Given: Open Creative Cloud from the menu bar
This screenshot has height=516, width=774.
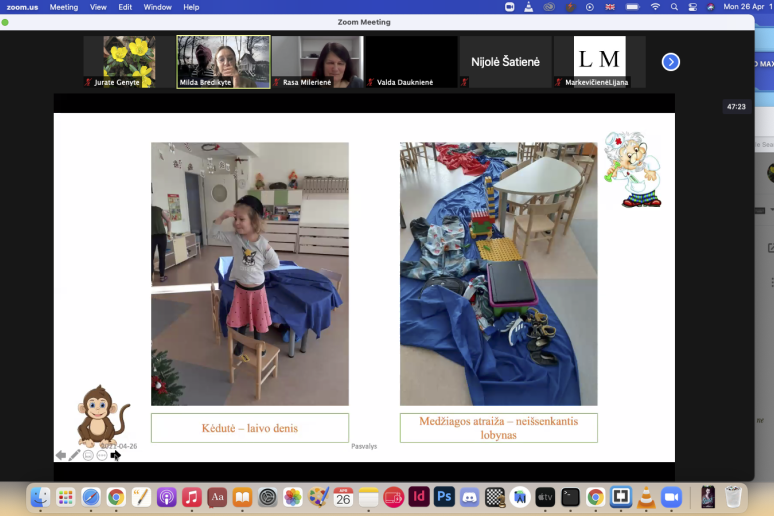Looking at the screenshot, I should pyautogui.click(x=549, y=7).
